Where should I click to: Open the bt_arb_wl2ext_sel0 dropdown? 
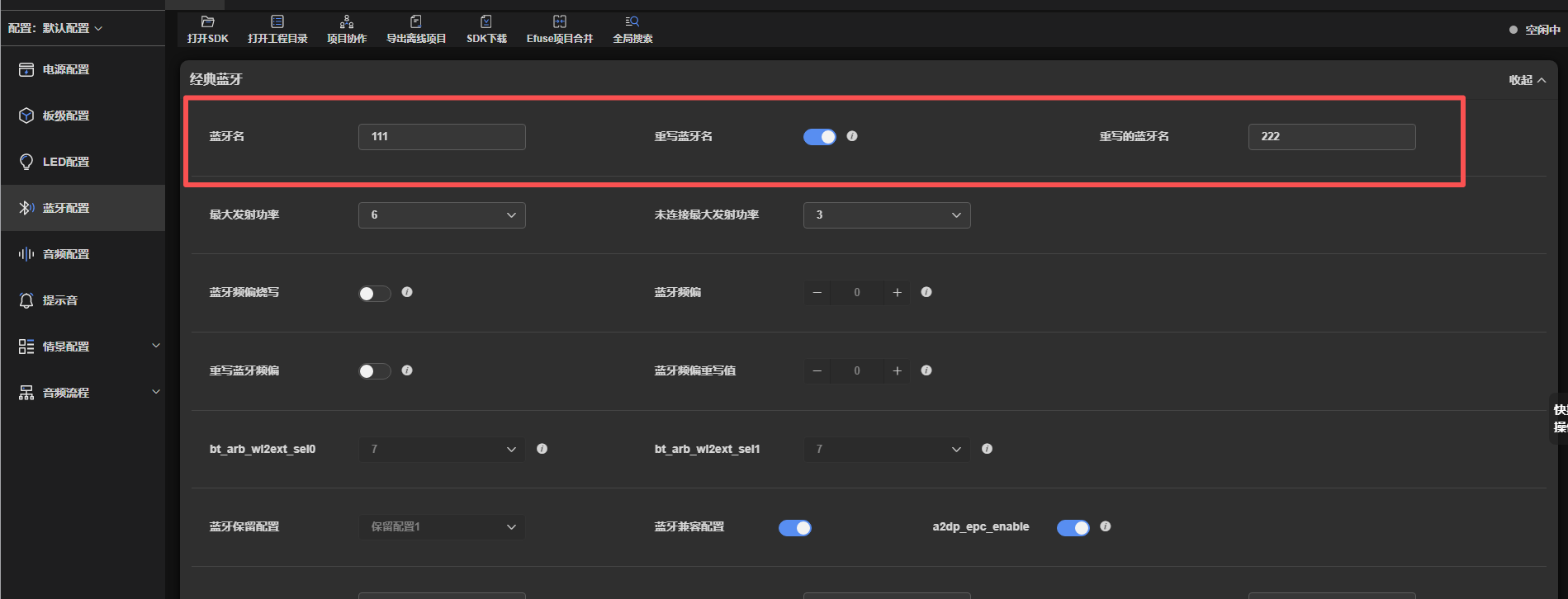click(442, 450)
